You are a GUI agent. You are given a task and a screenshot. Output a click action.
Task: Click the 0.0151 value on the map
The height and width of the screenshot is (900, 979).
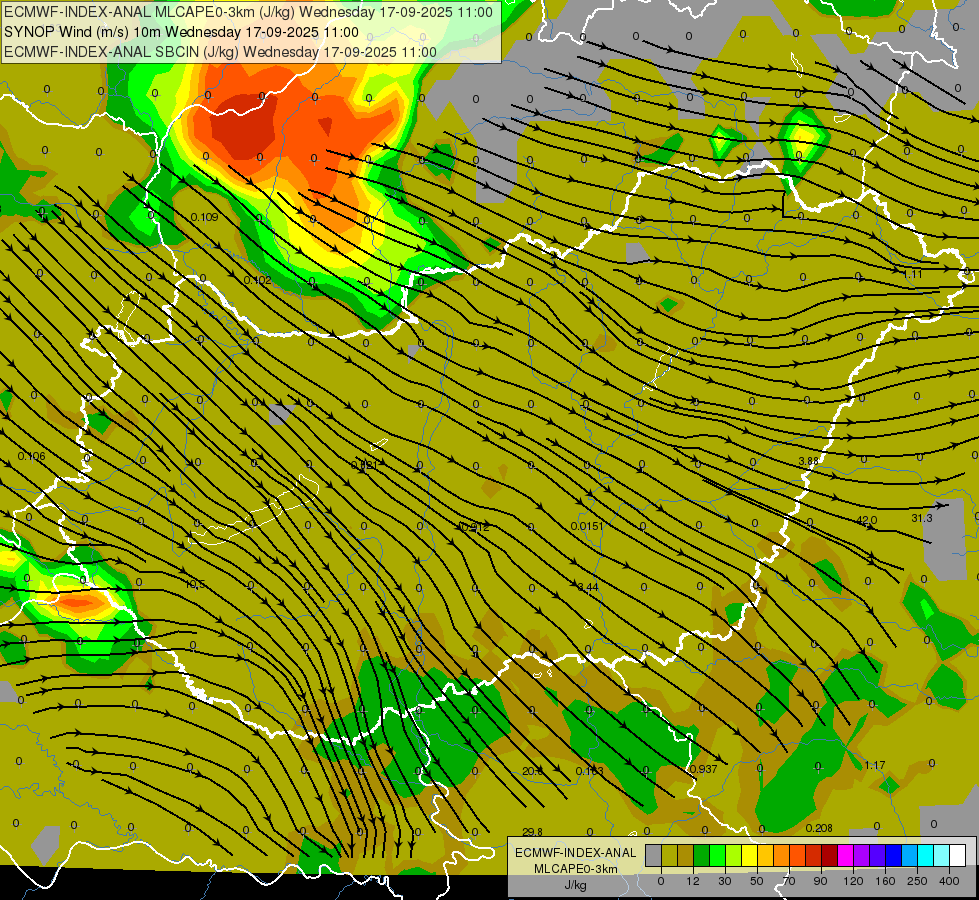[x=587, y=526]
